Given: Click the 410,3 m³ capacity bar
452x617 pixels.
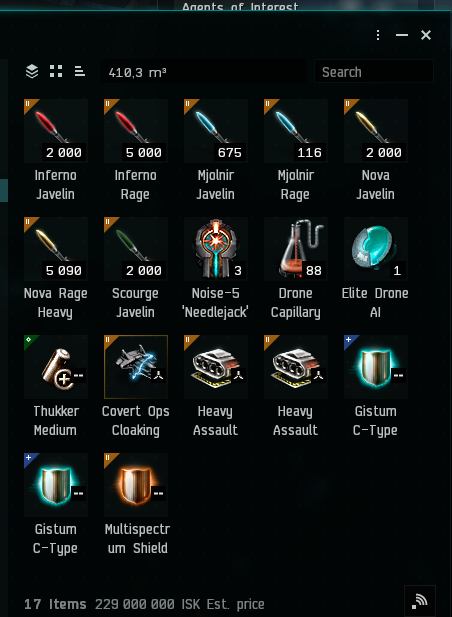Looking at the screenshot, I should coord(203,72).
